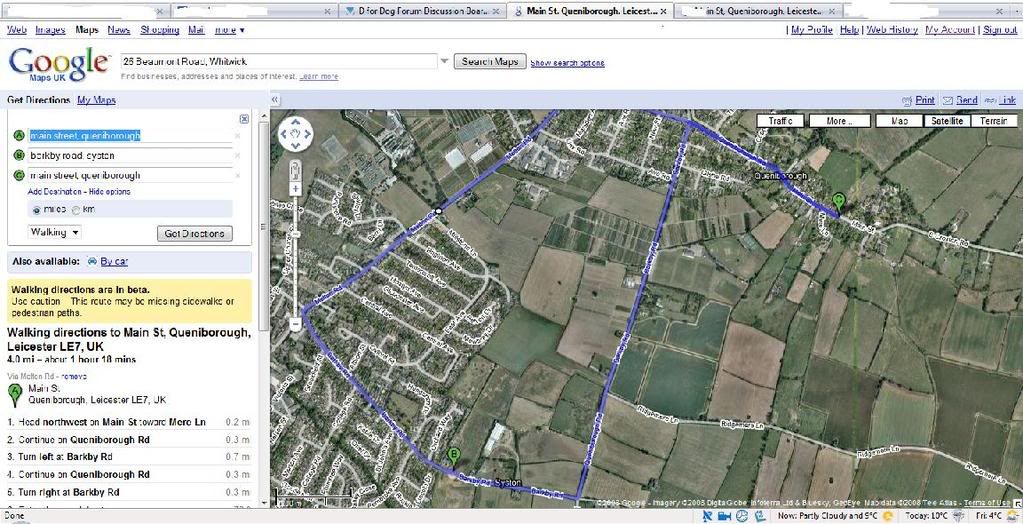Open the Mail link in Google bar
This screenshot has width=1023, height=524.
(196, 30)
